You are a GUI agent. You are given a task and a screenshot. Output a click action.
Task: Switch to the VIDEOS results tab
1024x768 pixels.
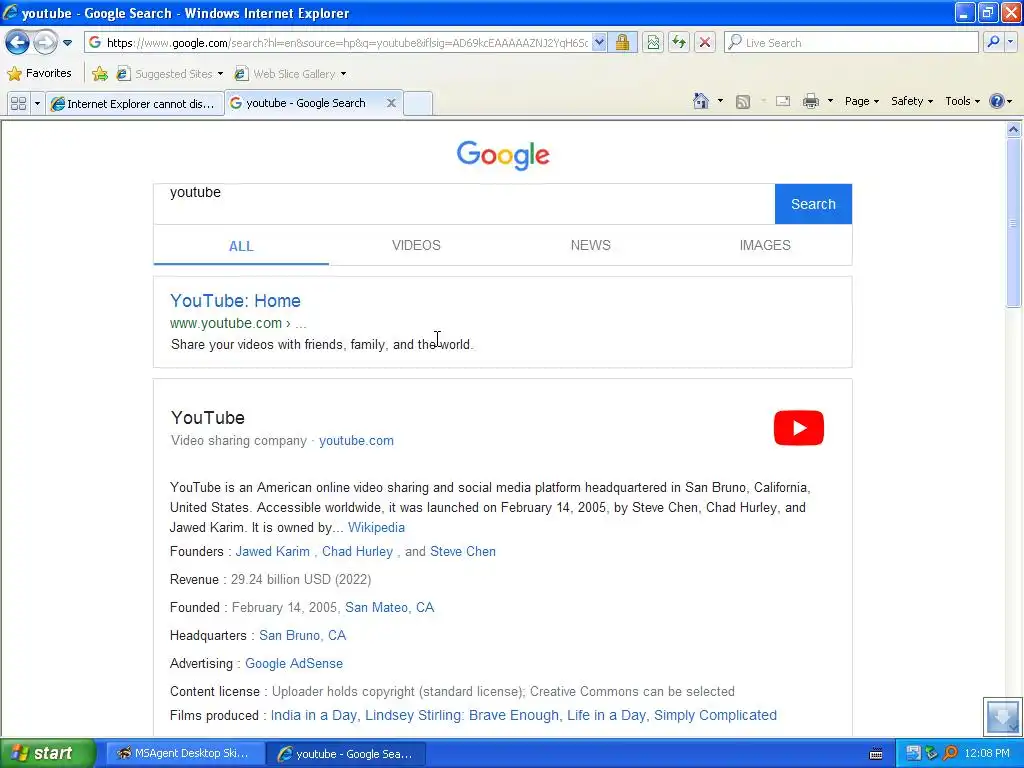pyautogui.click(x=416, y=246)
